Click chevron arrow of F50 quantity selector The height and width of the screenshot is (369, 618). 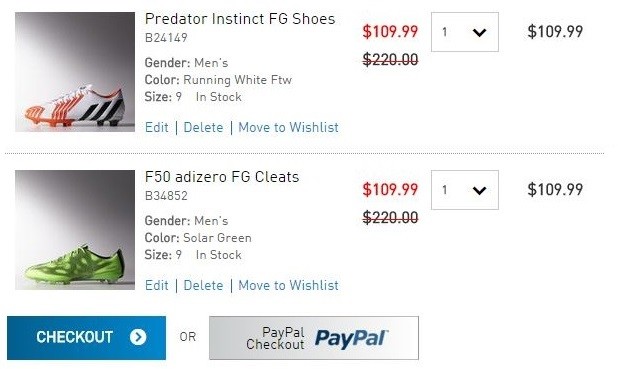click(479, 190)
